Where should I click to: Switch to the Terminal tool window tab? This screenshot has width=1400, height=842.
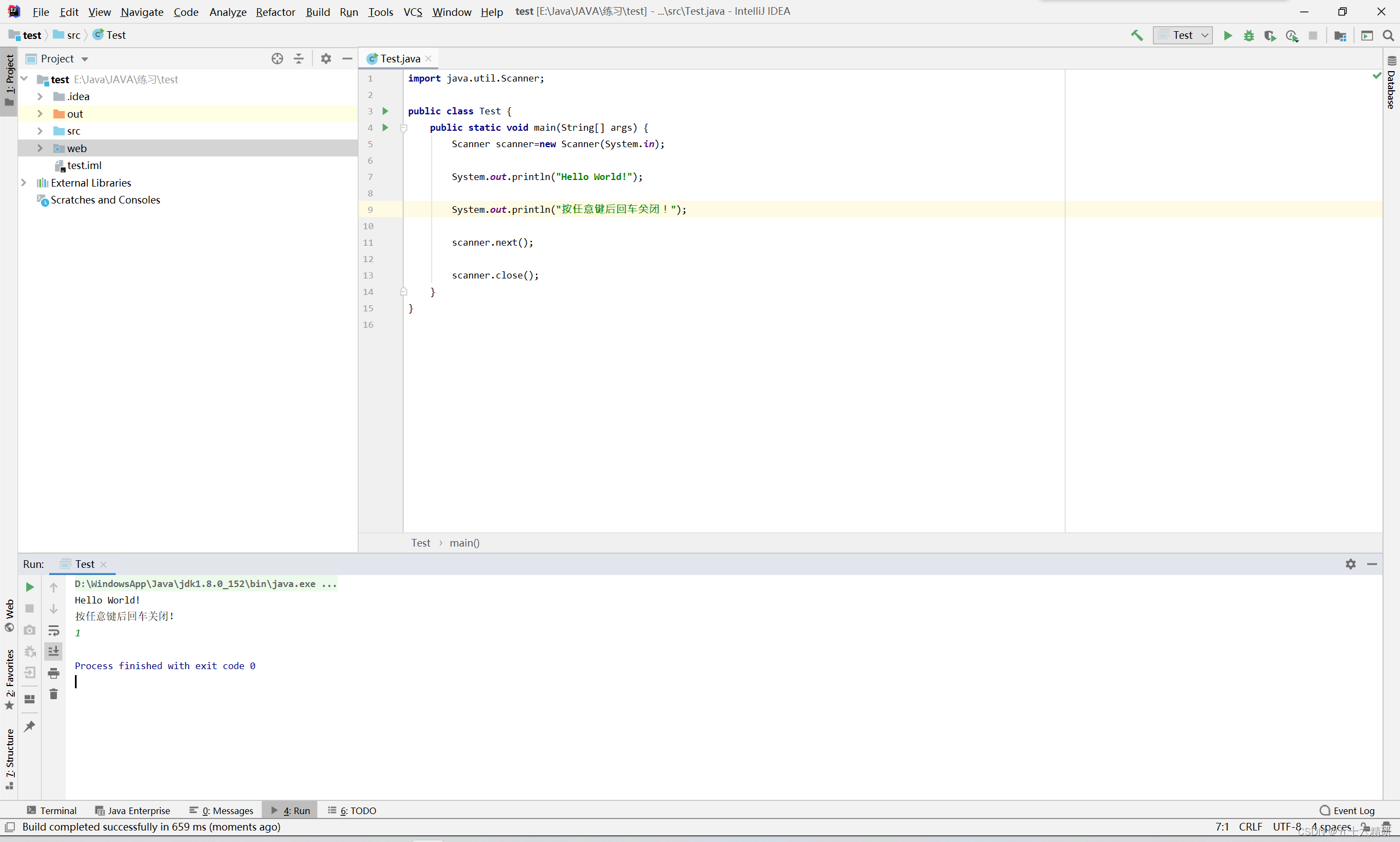(51, 810)
